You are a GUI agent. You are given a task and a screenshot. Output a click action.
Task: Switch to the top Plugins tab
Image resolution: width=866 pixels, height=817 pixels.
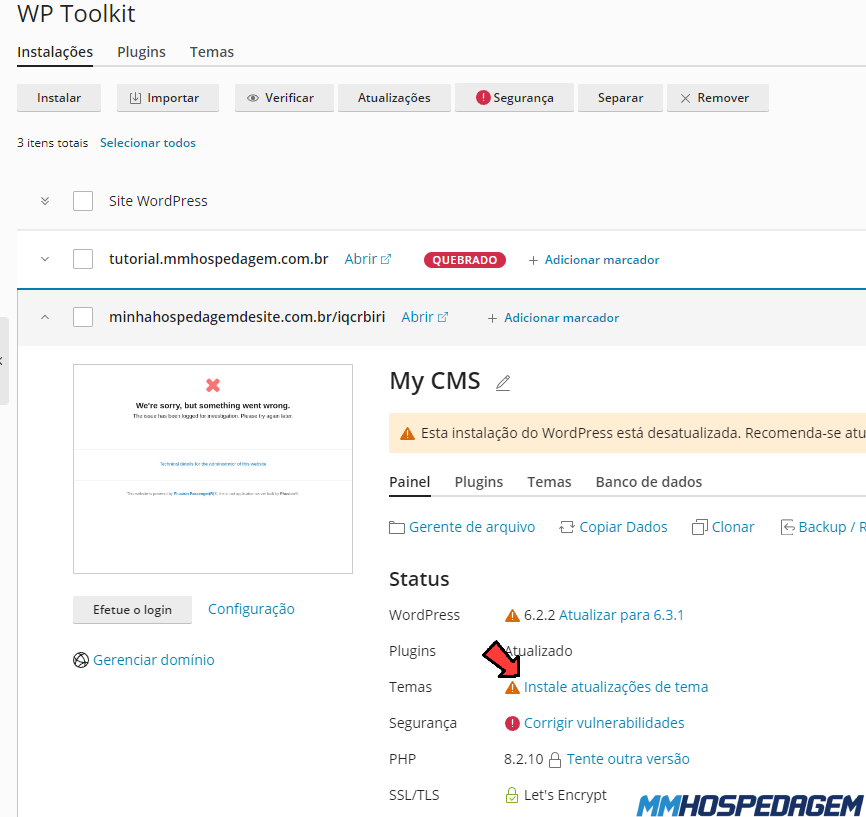pos(141,52)
